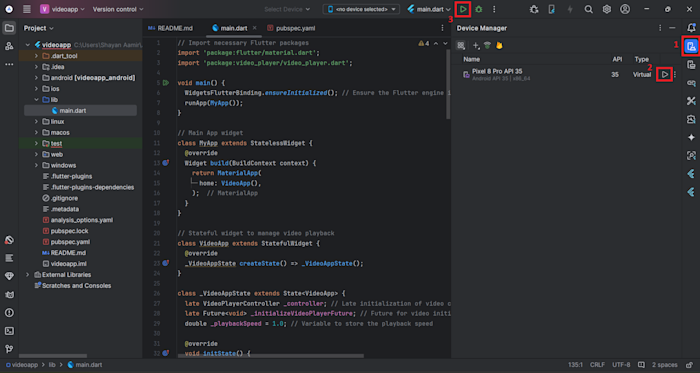This screenshot has height=373, width=700.
Task: Open the Terminal tool window icon
Action: point(9,331)
